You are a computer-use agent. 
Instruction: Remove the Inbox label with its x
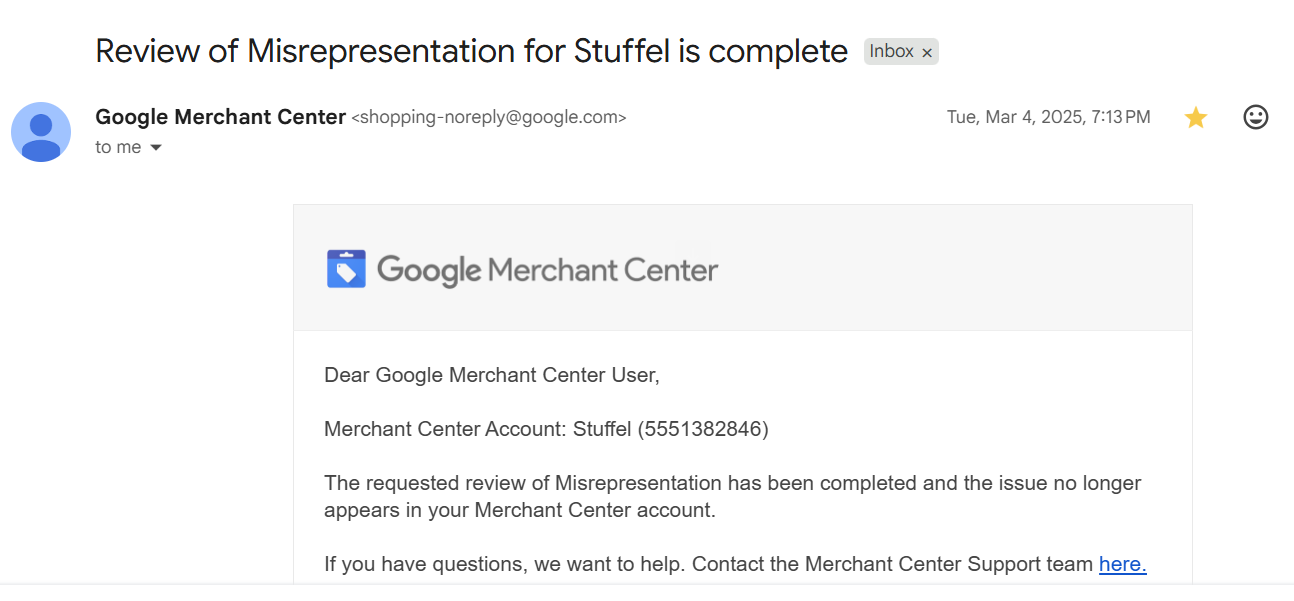point(927,52)
